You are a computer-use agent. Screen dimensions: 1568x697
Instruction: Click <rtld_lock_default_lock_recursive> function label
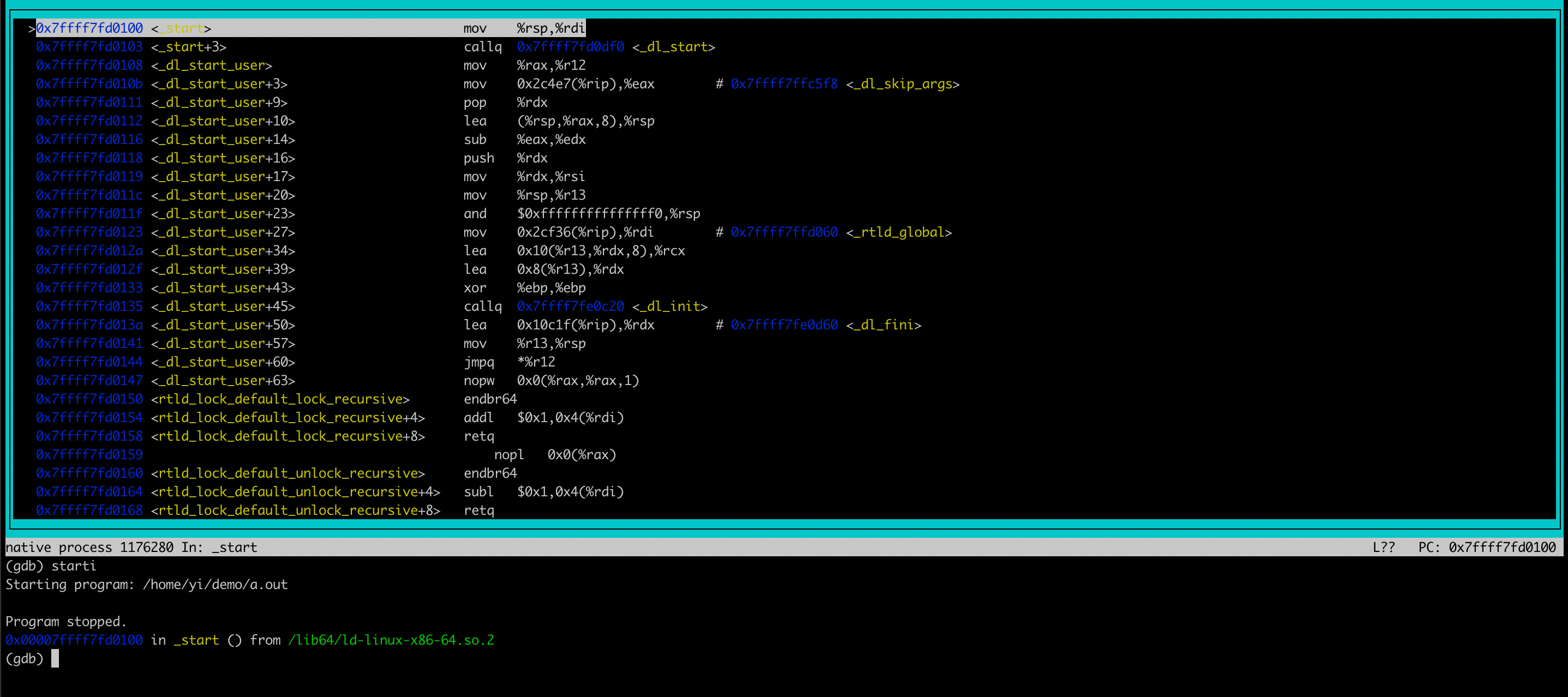pos(280,399)
